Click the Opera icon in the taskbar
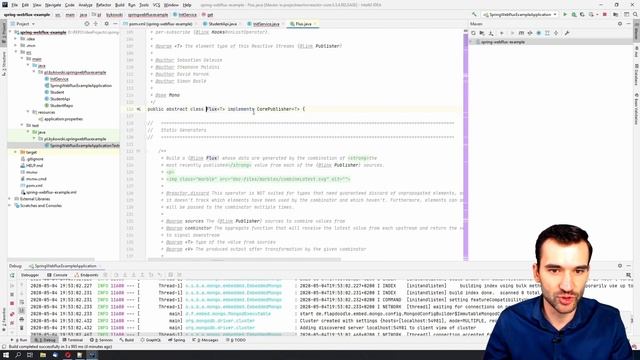This screenshot has width=640, height=360. (x=68, y=355)
